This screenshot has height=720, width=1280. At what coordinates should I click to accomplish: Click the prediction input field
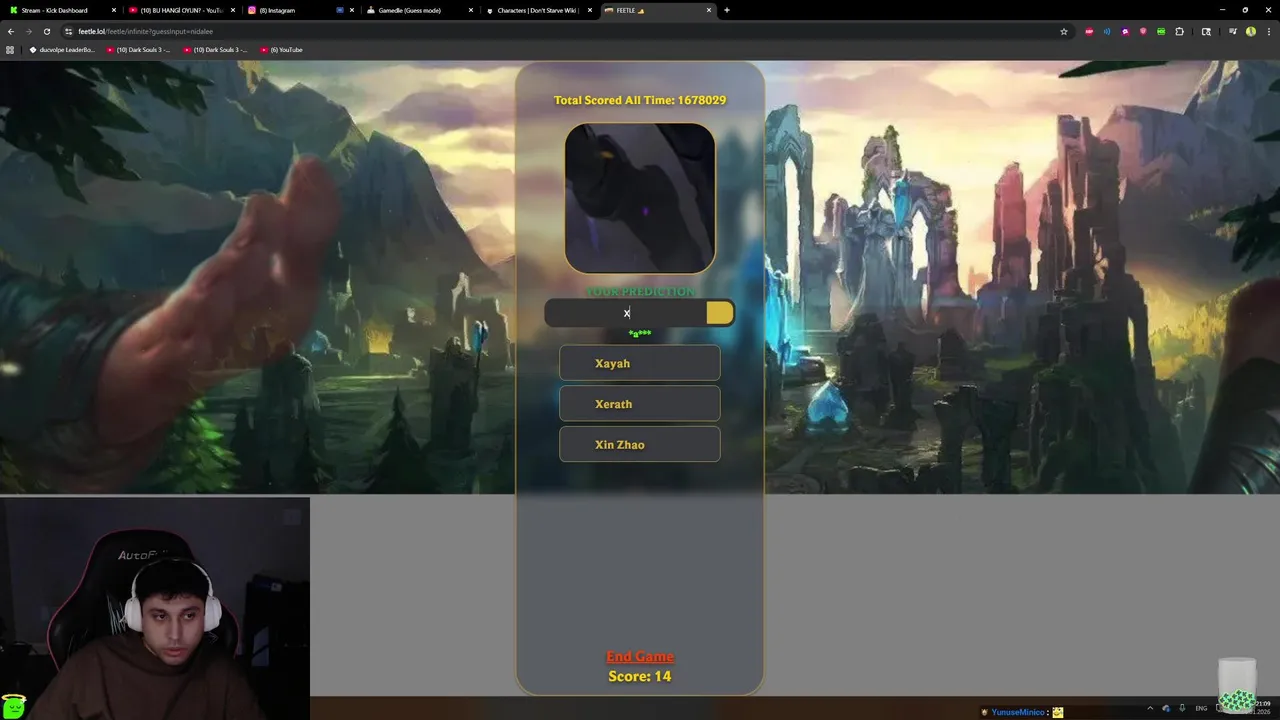[x=625, y=313]
